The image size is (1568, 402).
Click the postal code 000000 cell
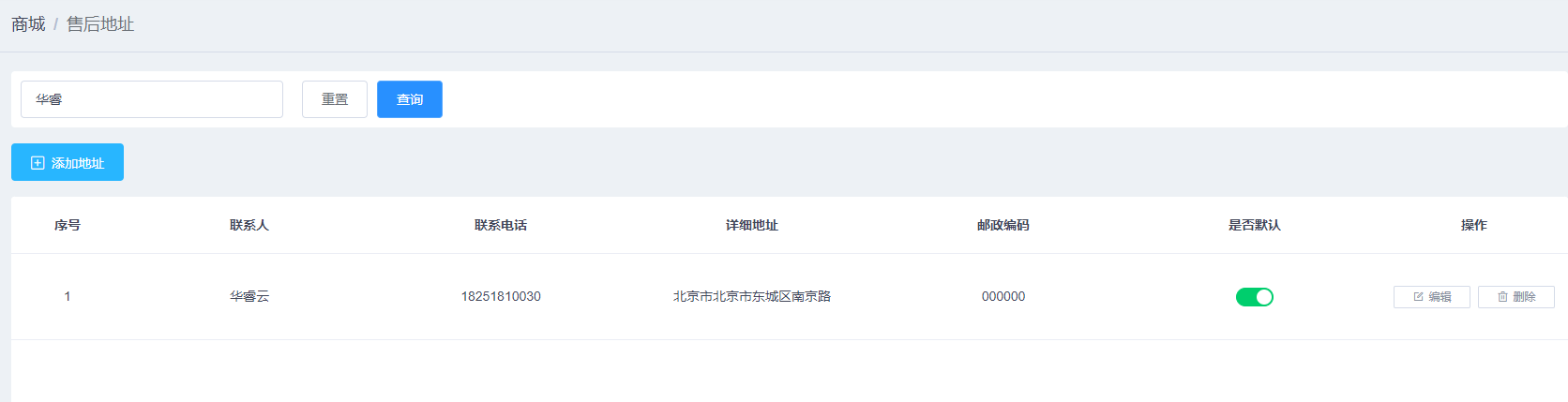pyautogui.click(x=1003, y=296)
